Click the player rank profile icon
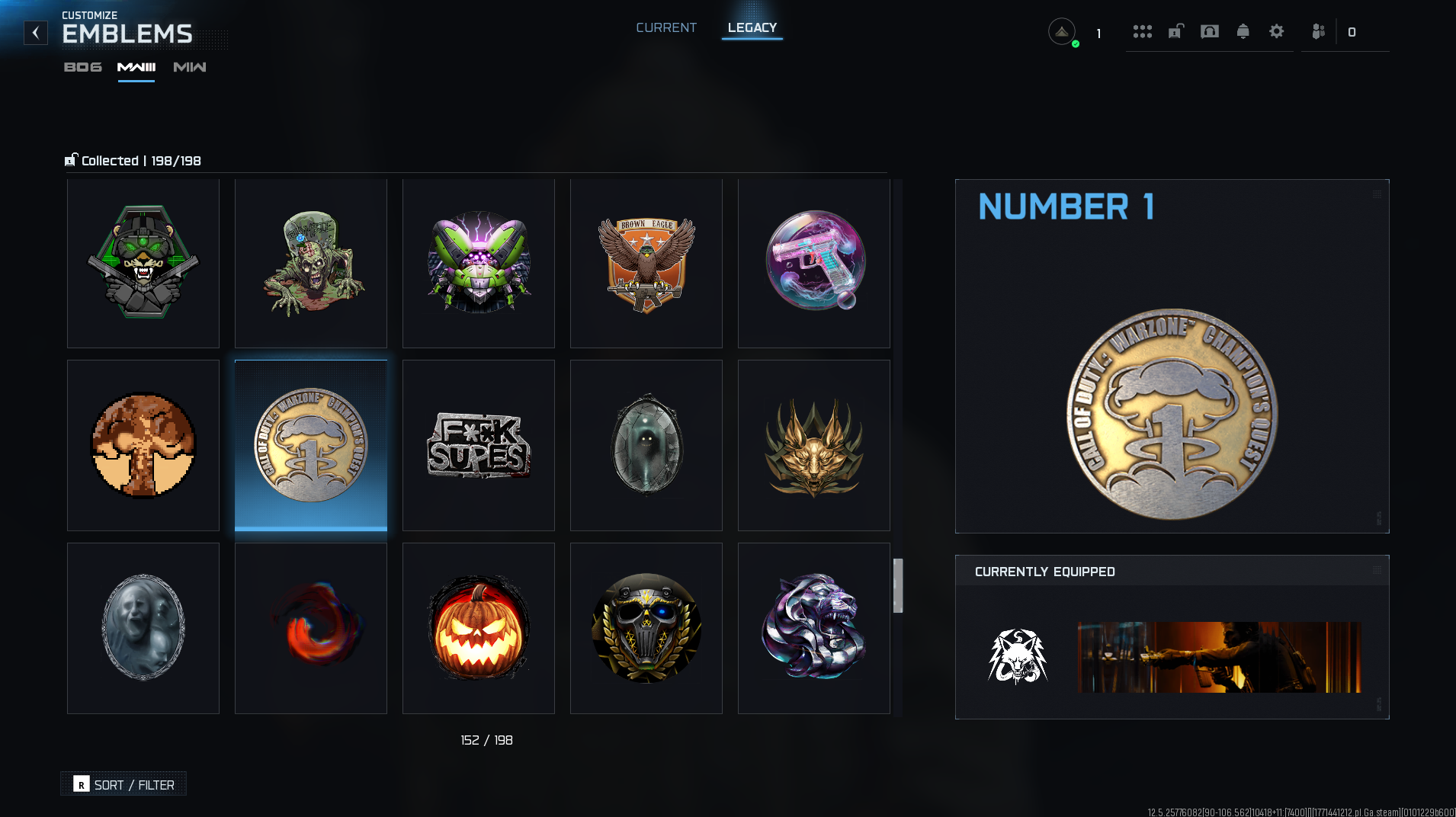This screenshot has width=1456, height=817. point(1062,32)
